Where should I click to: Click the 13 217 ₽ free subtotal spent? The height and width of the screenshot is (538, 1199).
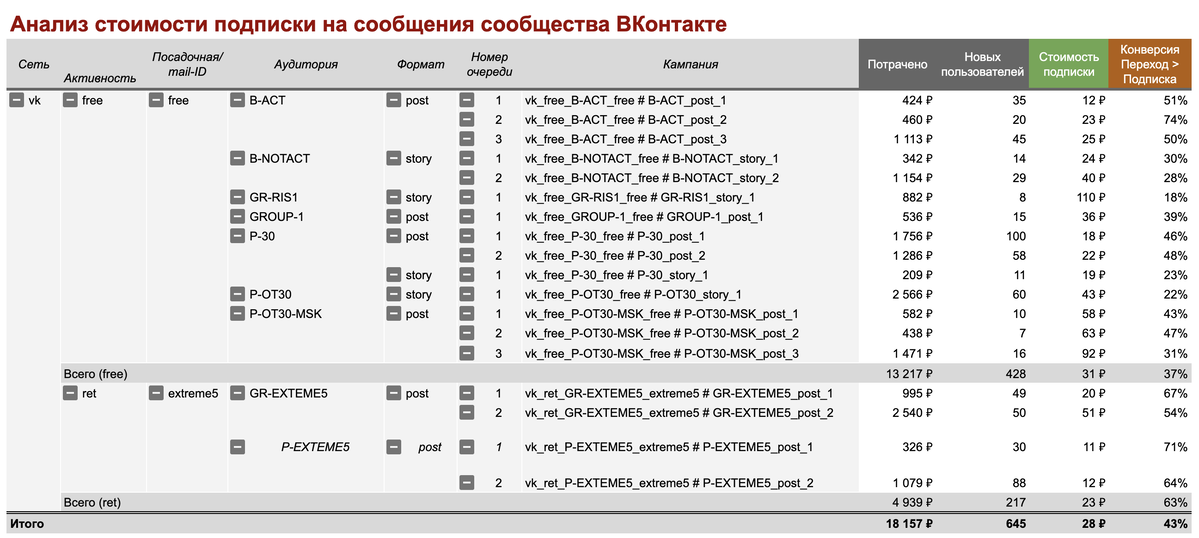(907, 374)
